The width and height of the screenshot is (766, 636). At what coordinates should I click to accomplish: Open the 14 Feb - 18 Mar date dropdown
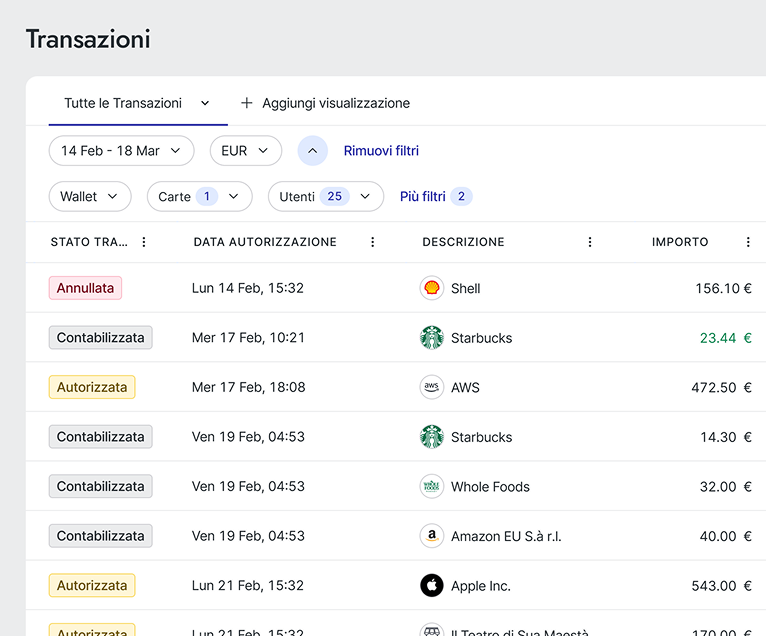click(x=121, y=151)
